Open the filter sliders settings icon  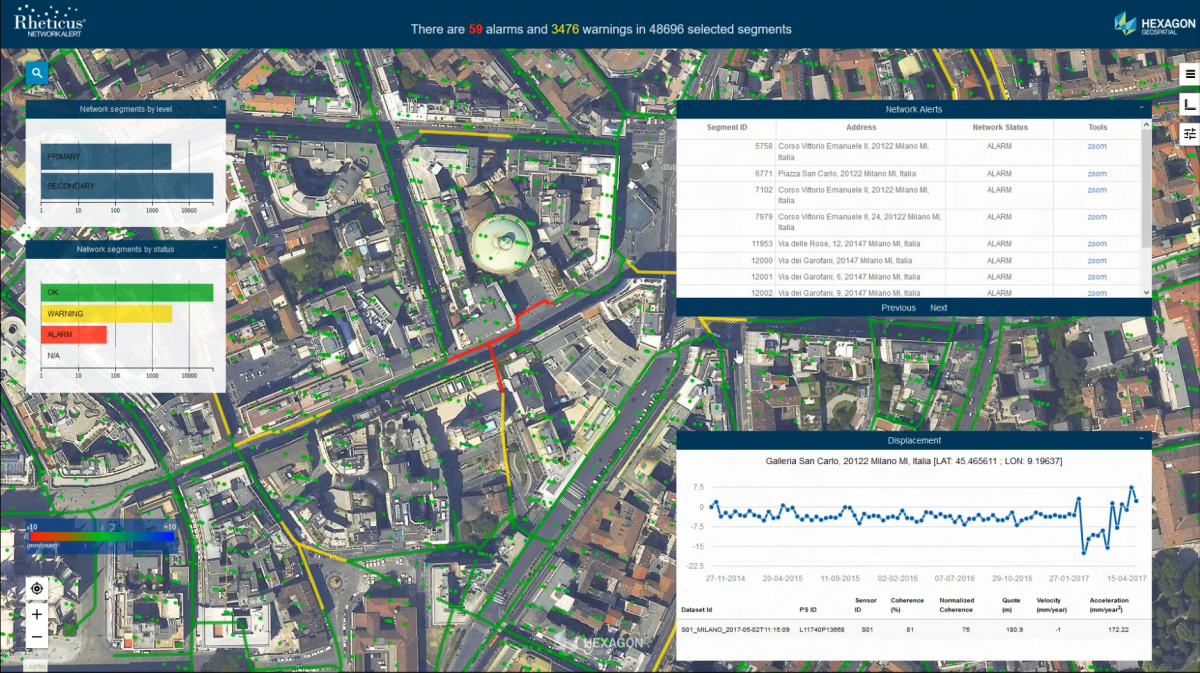coord(1189,133)
